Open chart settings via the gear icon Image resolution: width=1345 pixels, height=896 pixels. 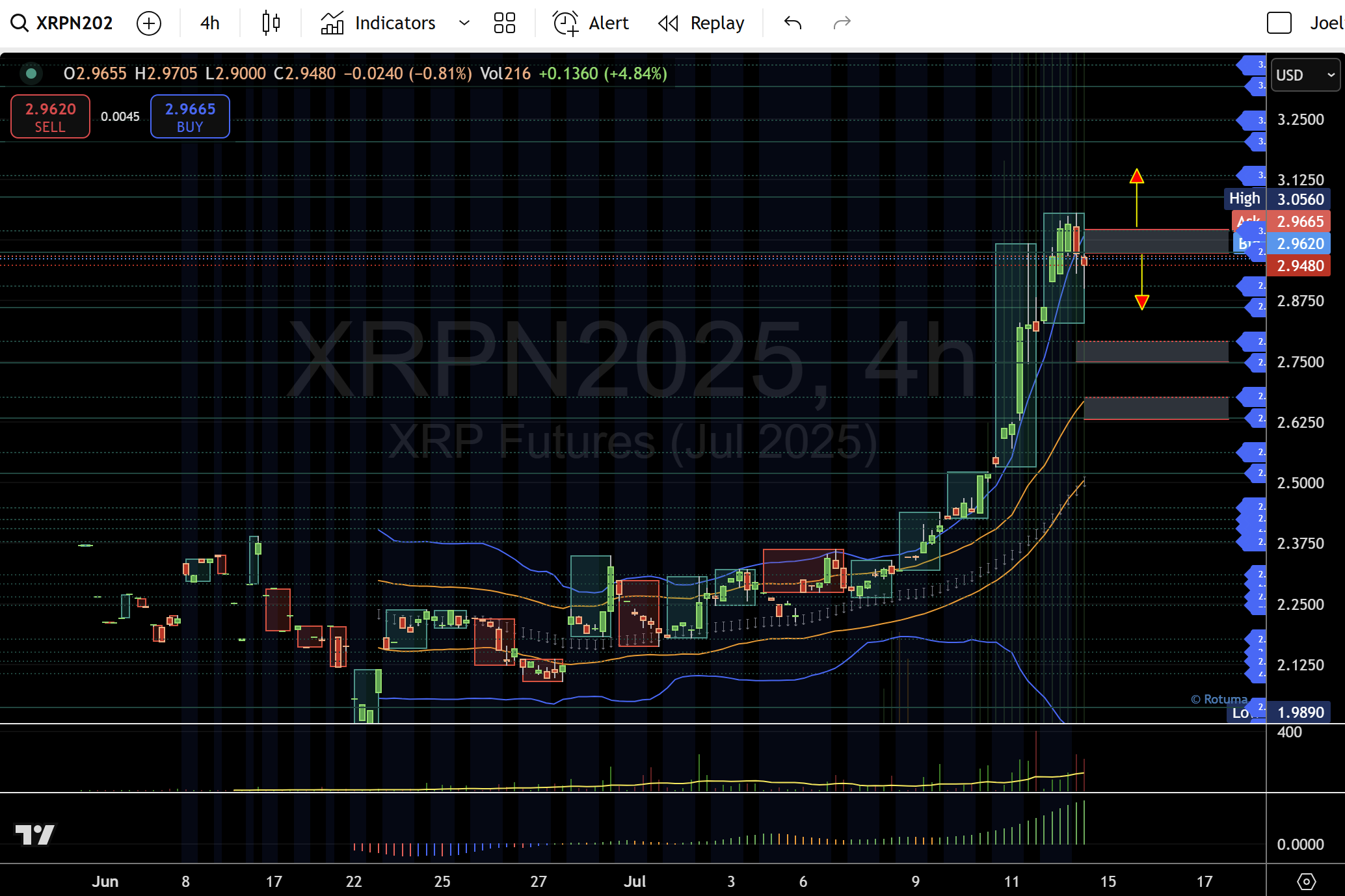pyautogui.click(x=1307, y=881)
